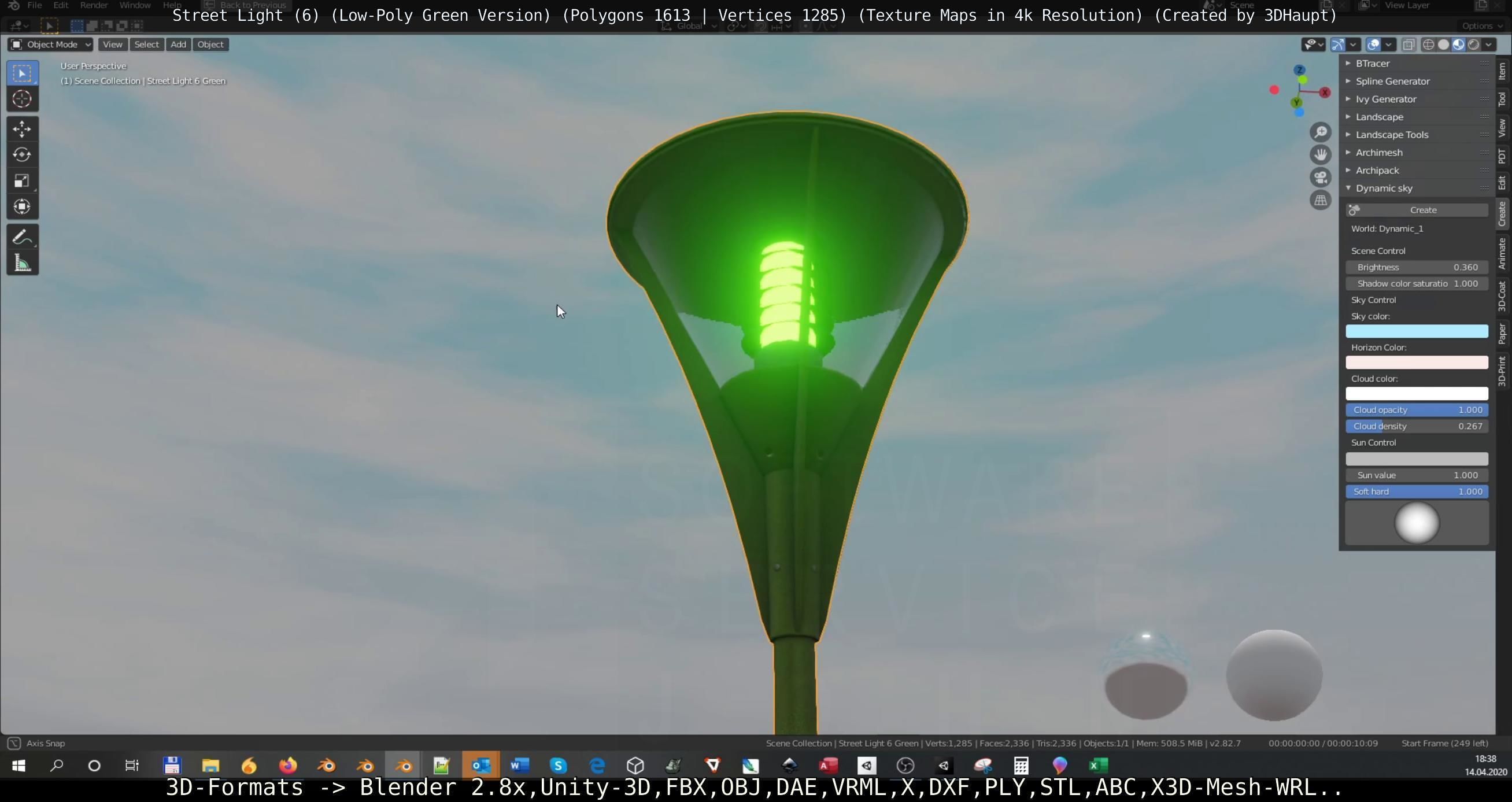Expand the Ivy Generator panel
Viewport: 1512px width, 802px height.
click(1417, 99)
